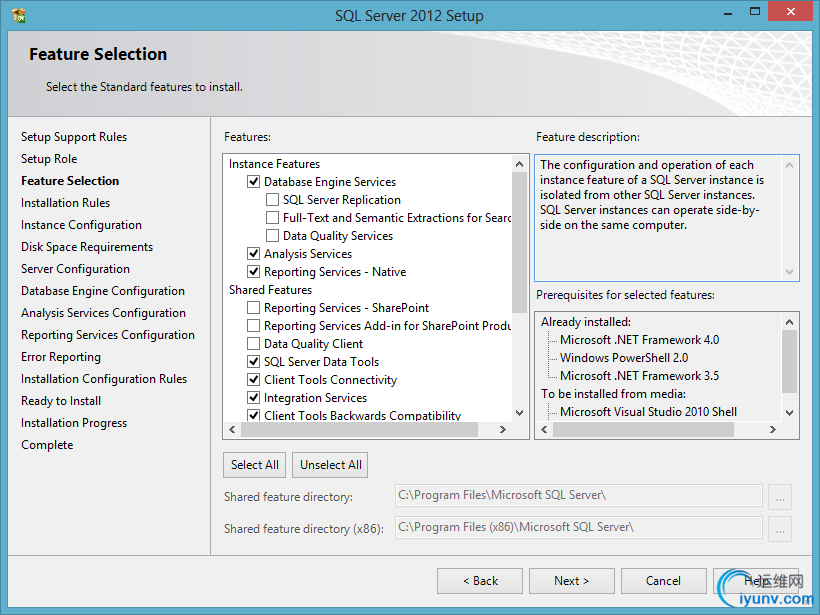Click the Shared feature directory path field
The image size is (820, 615).
pos(578,495)
